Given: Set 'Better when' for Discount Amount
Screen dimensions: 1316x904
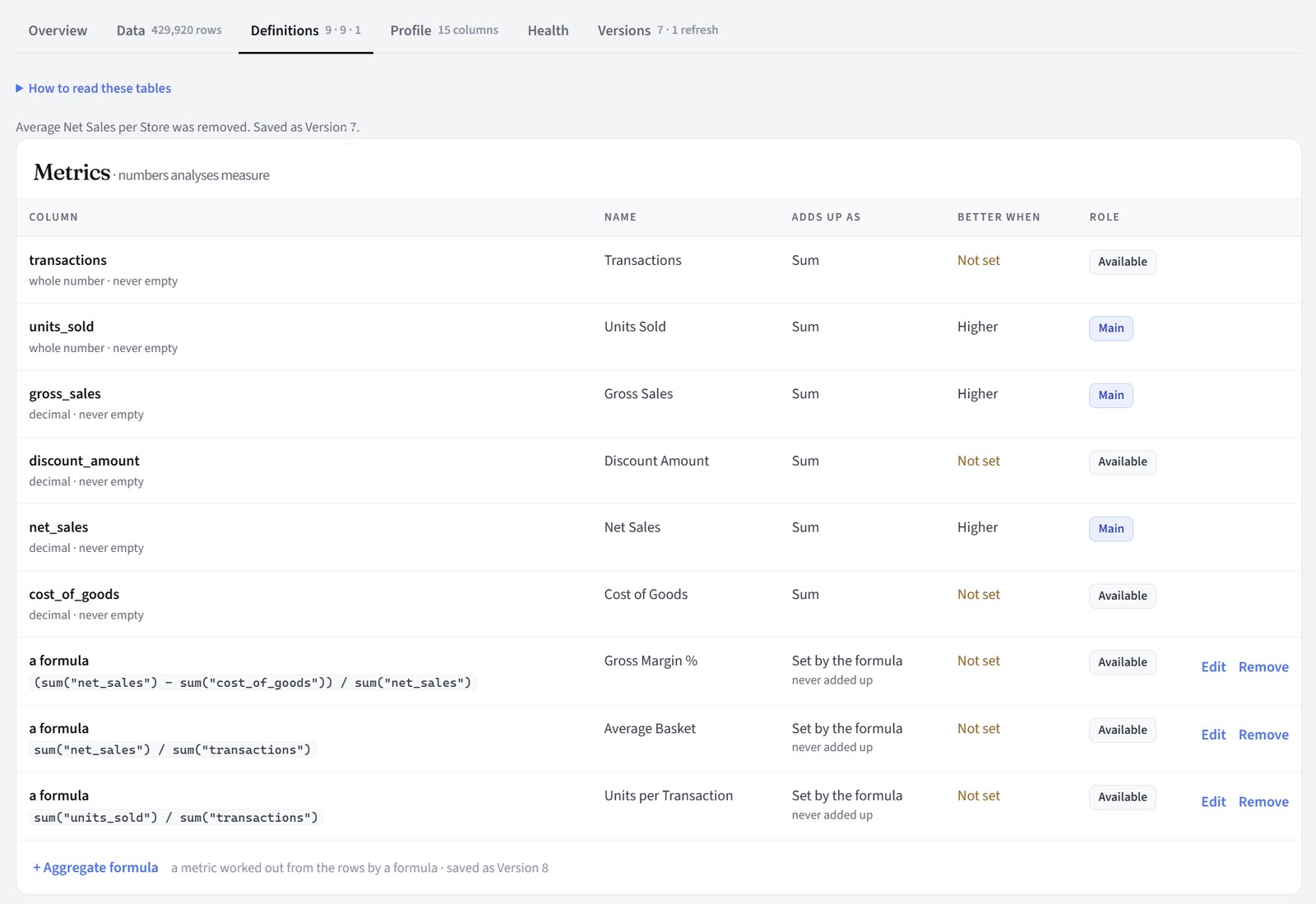Looking at the screenshot, I should pos(979,461).
